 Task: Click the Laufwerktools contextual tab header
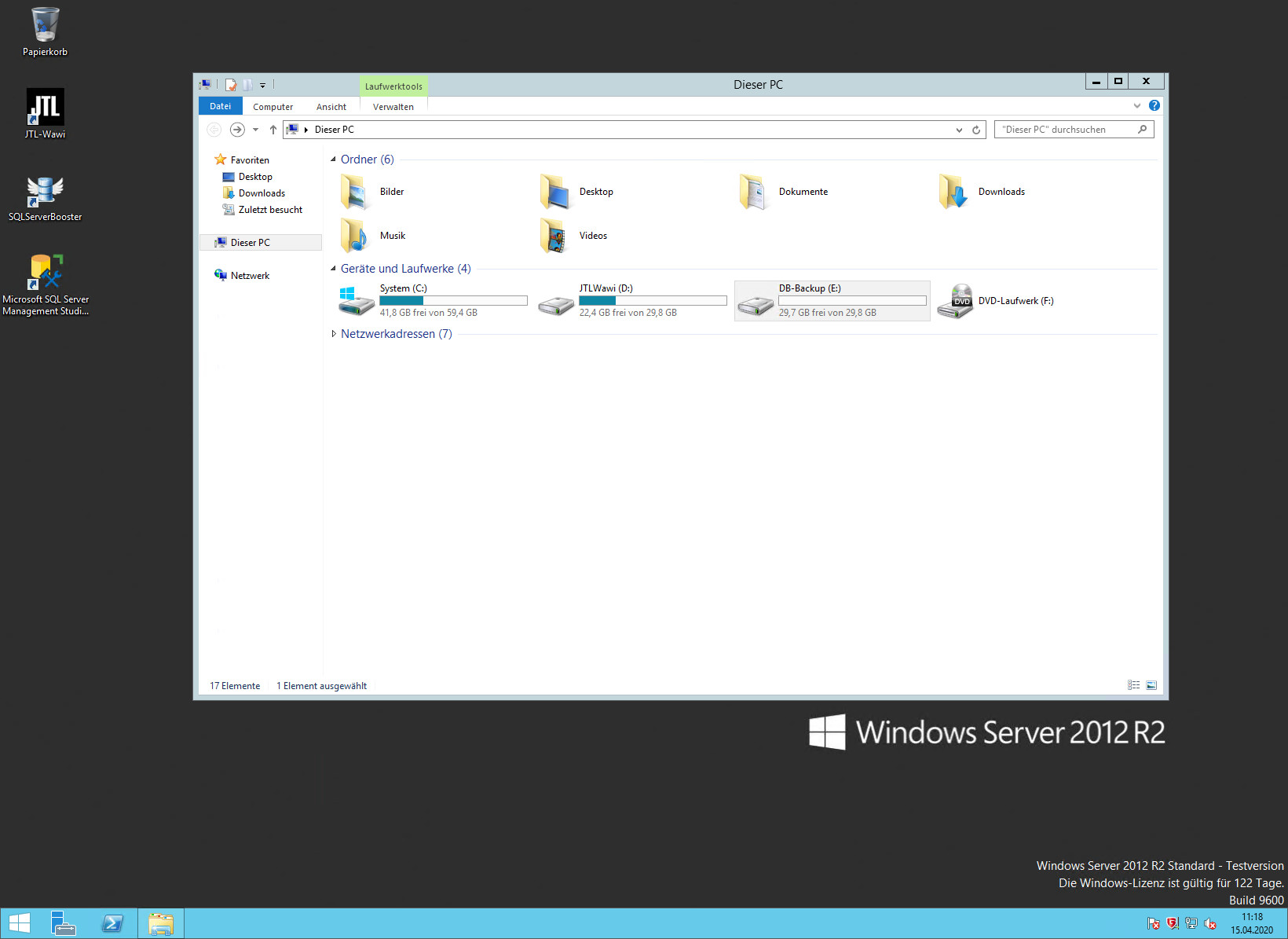point(393,86)
